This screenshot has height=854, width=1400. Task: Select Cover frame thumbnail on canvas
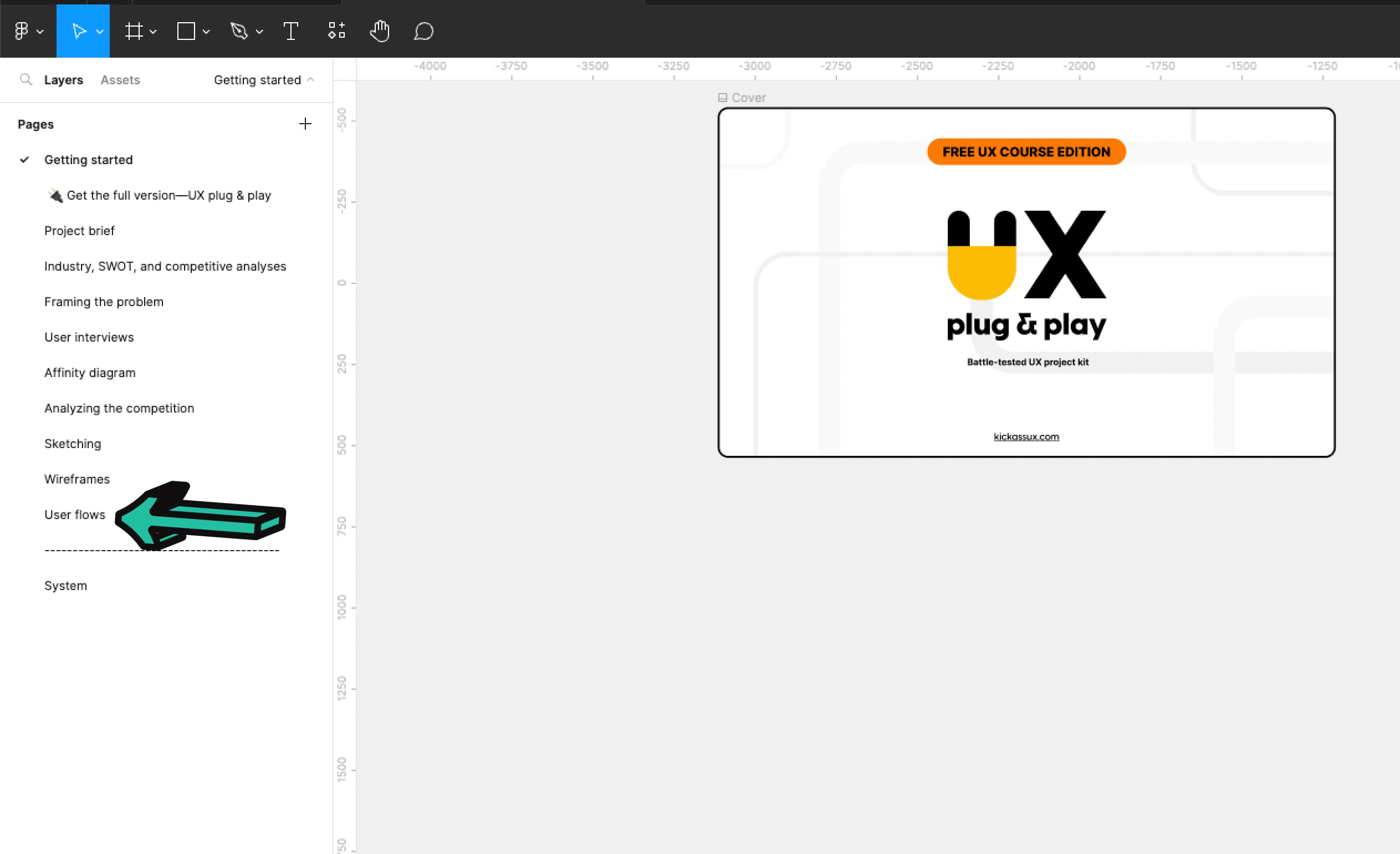click(1026, 281)
